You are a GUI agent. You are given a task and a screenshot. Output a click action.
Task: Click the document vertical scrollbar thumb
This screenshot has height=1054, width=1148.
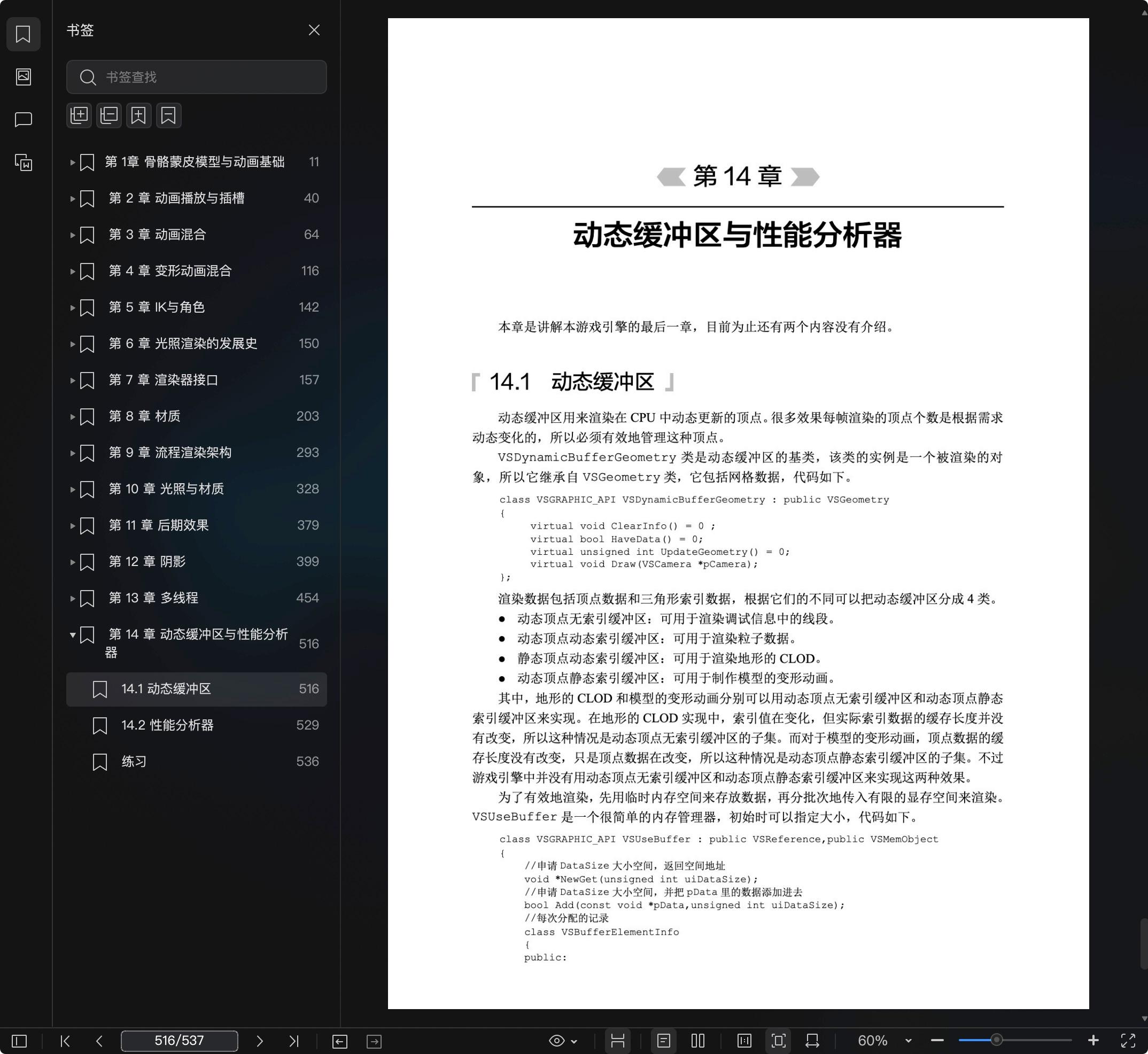1143,944
